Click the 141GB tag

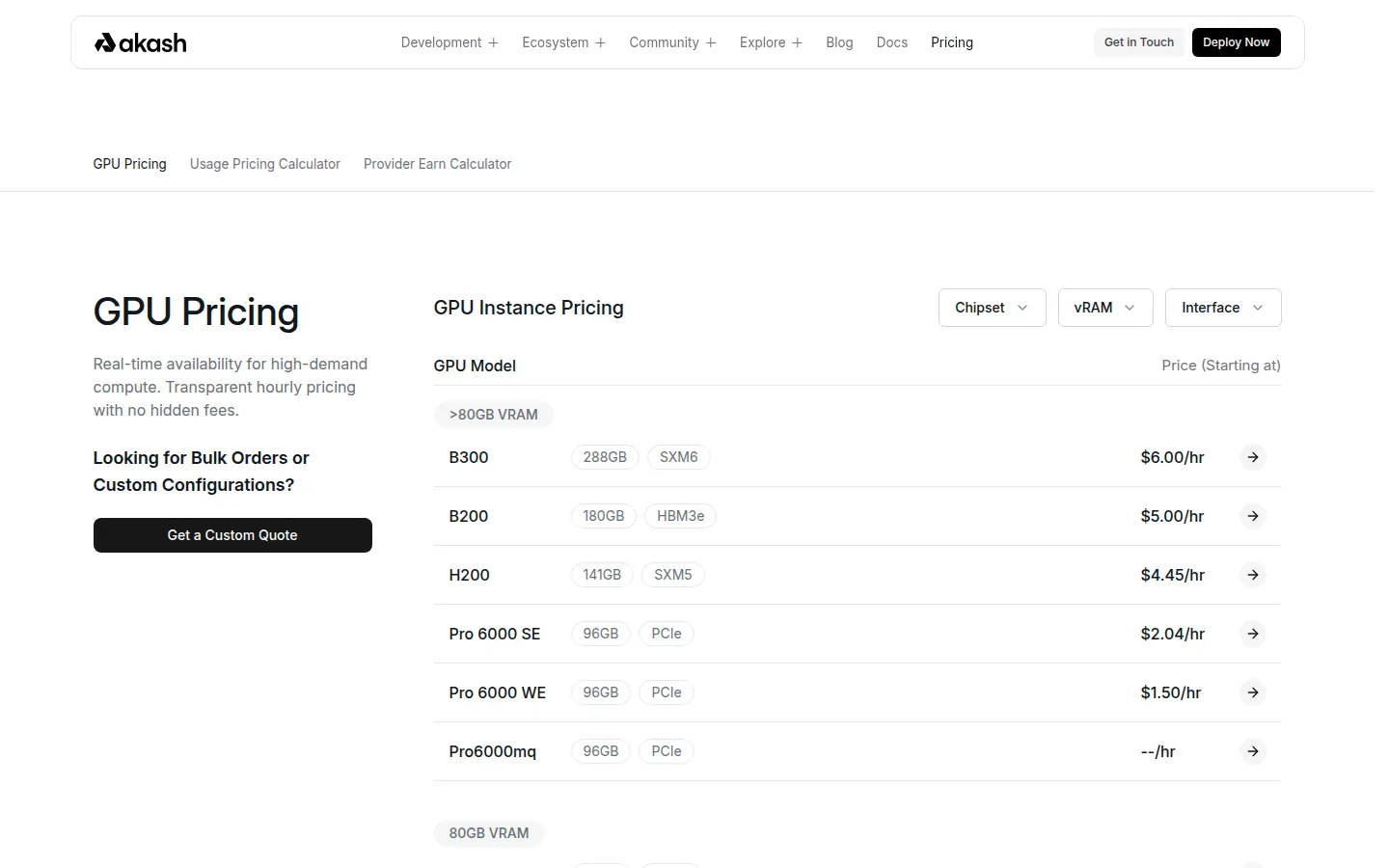[602, 575]
